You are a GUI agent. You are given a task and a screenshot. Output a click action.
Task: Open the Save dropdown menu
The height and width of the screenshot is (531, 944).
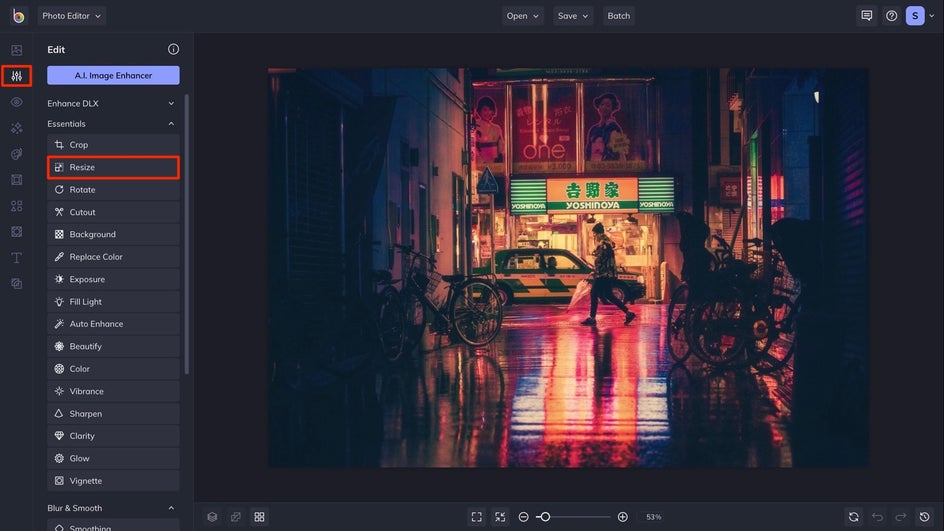pyautogui.click(x=573, y=16)
